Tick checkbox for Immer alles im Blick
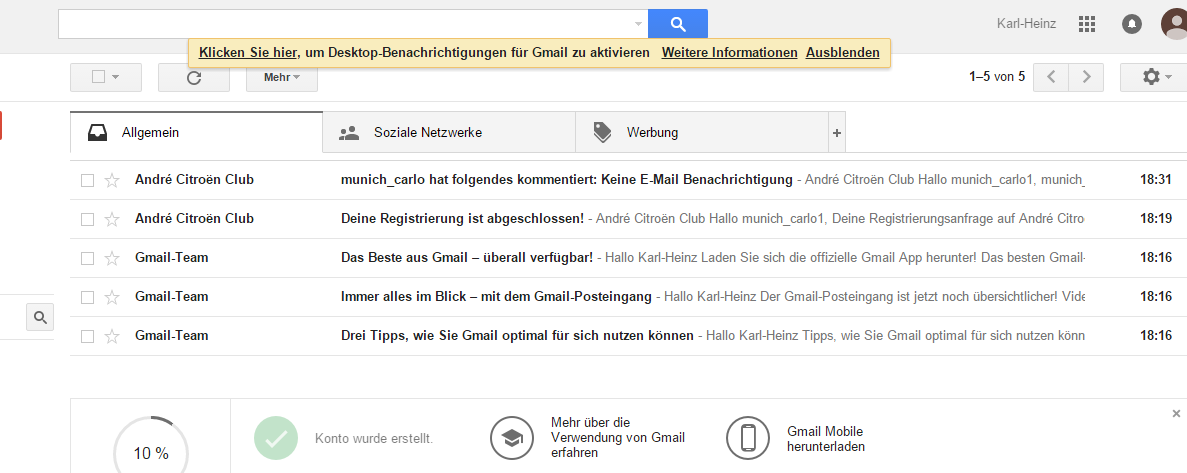Screen dimensions: 1187x473 pyautogui.click(x=88, y=297)
